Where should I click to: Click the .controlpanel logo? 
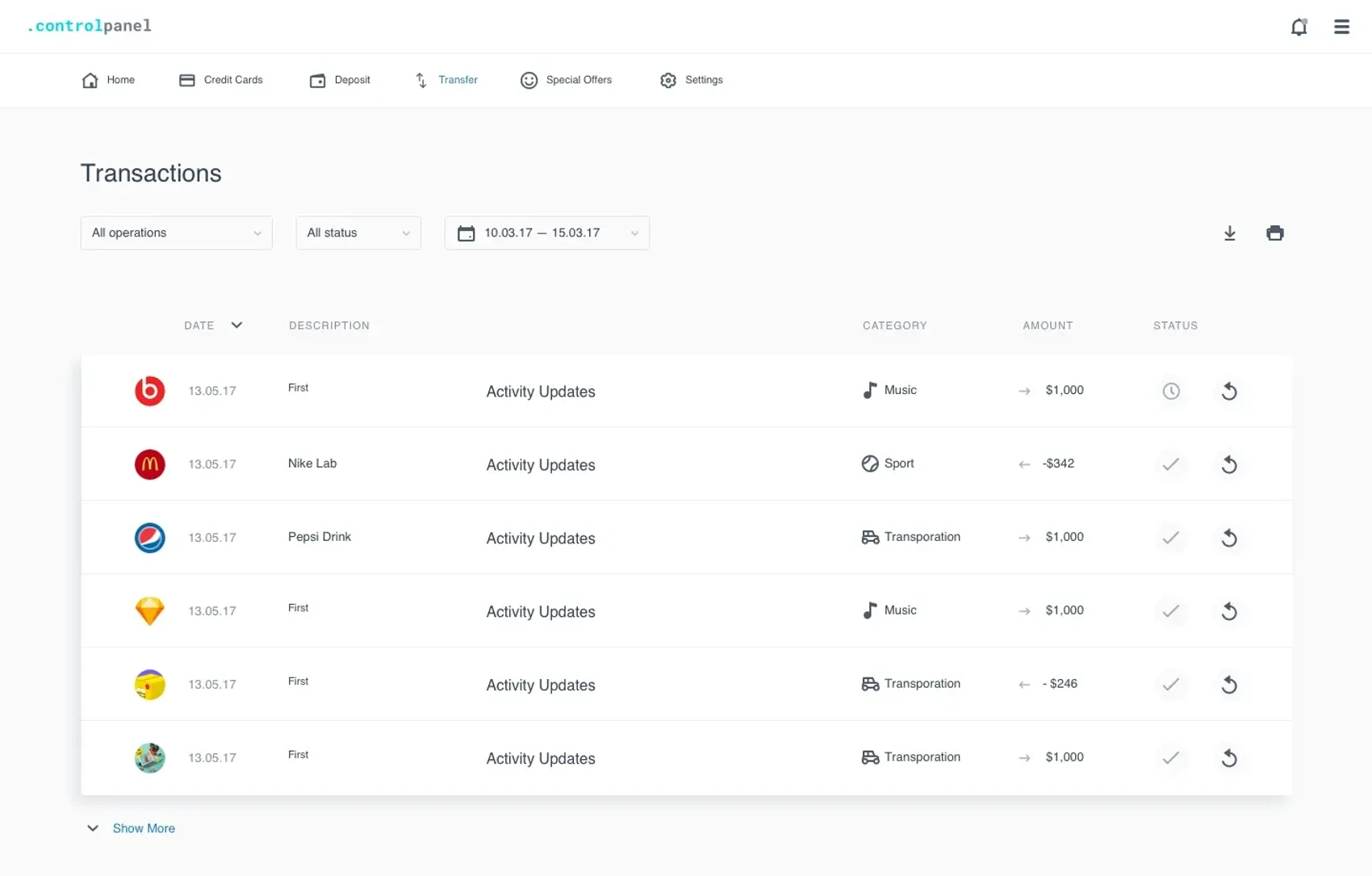[89, 26]
